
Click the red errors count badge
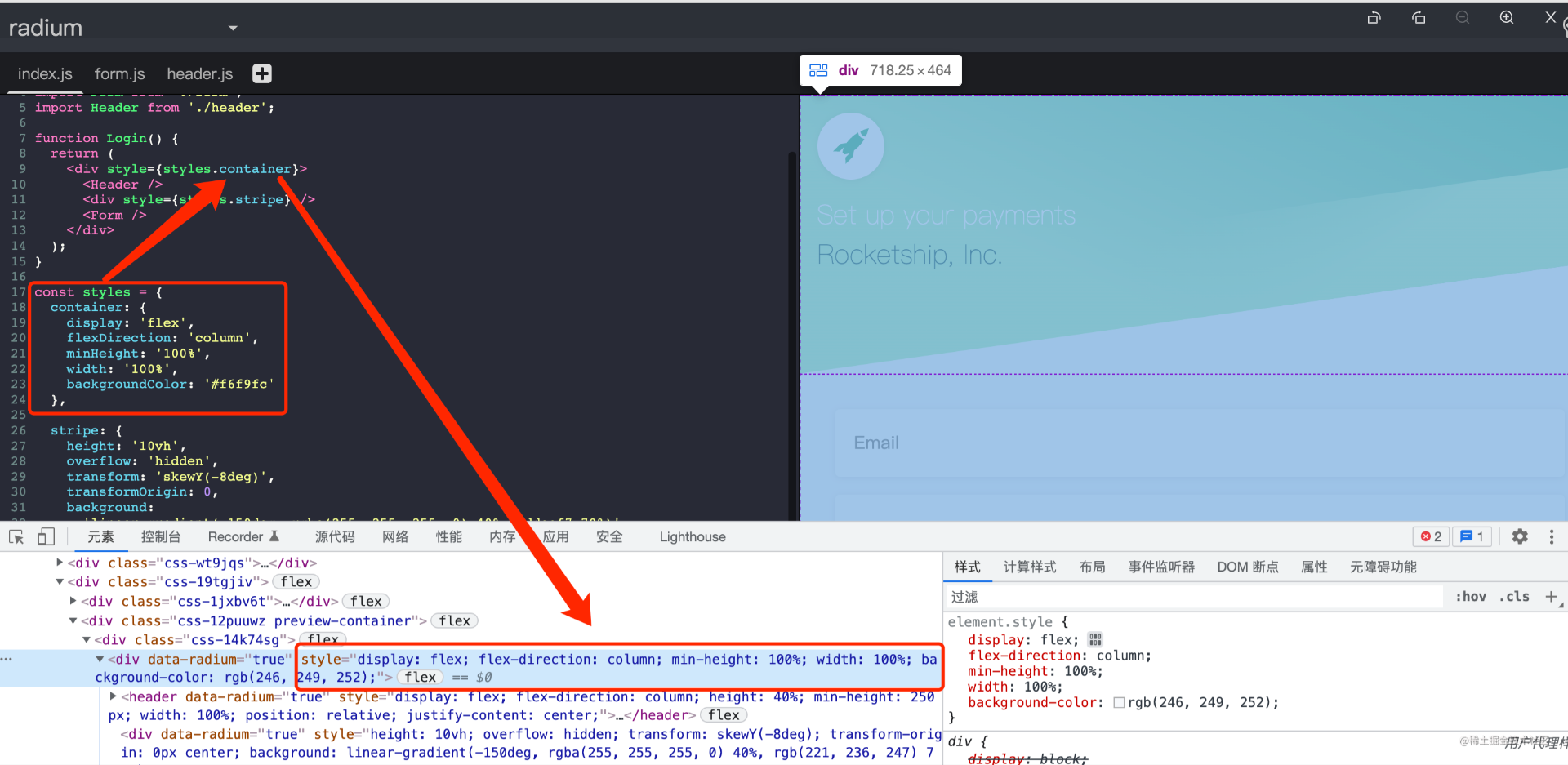1431,536
